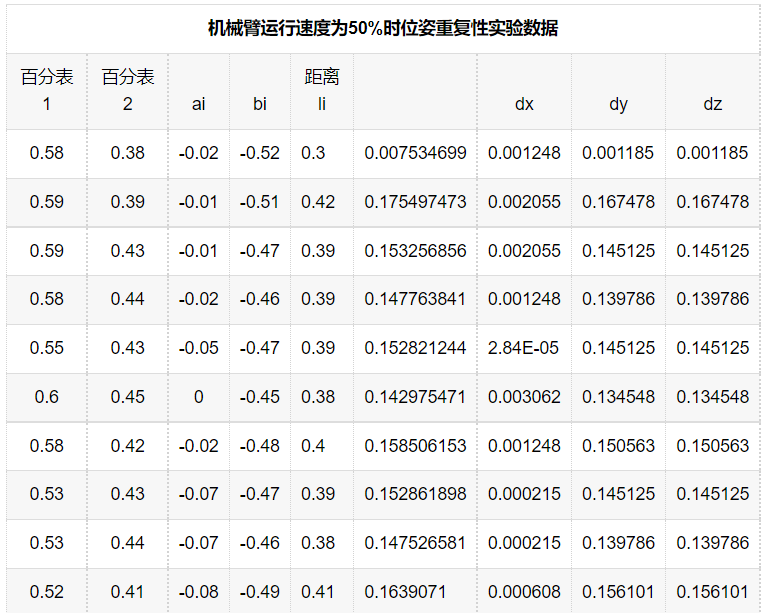This screenshot has height=613, width=766.
Task: Click the value 0.153256856
Action: pos(415,251)
